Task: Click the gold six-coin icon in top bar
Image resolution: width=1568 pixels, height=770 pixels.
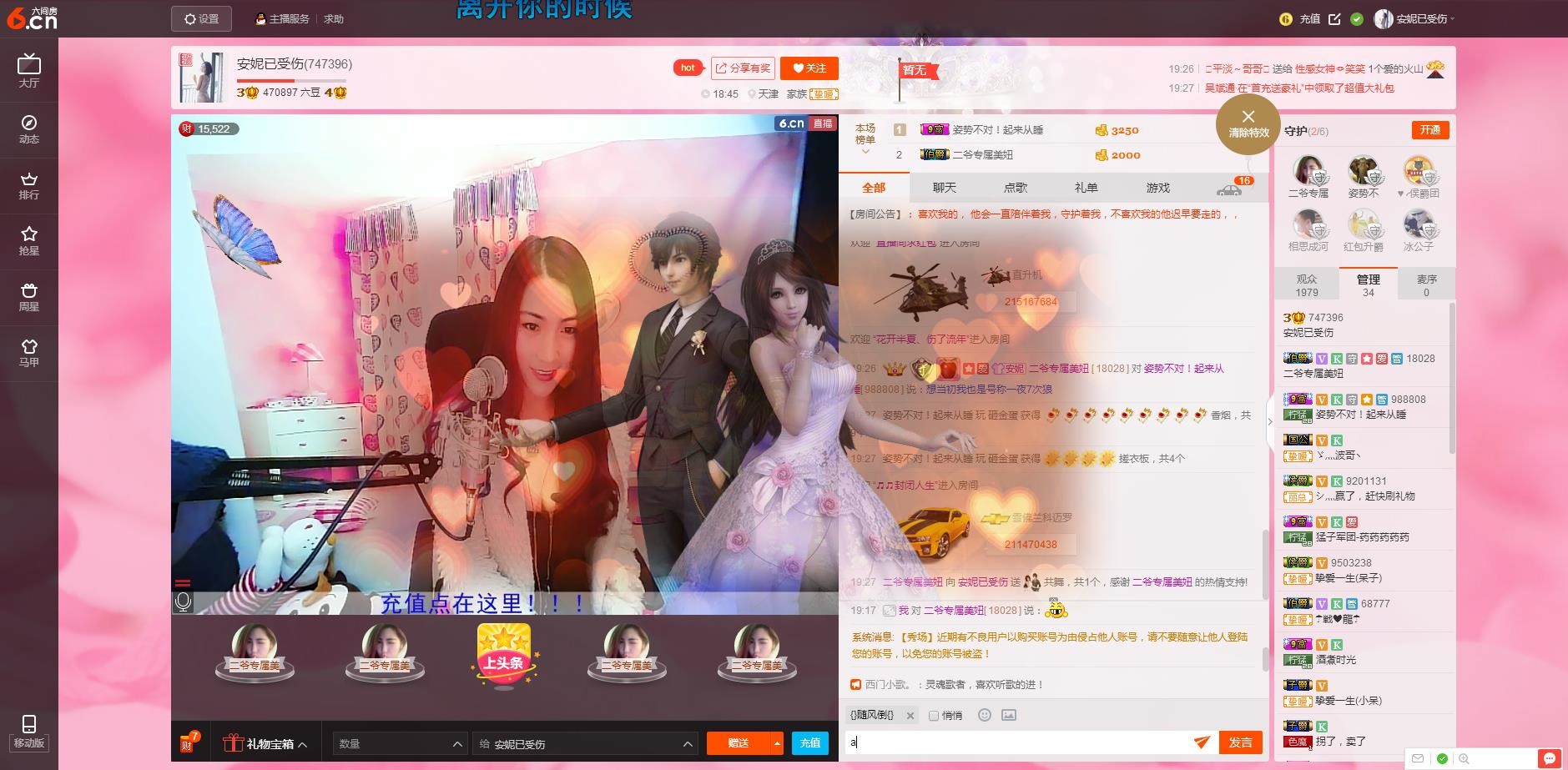Action: click(1286, 18)
